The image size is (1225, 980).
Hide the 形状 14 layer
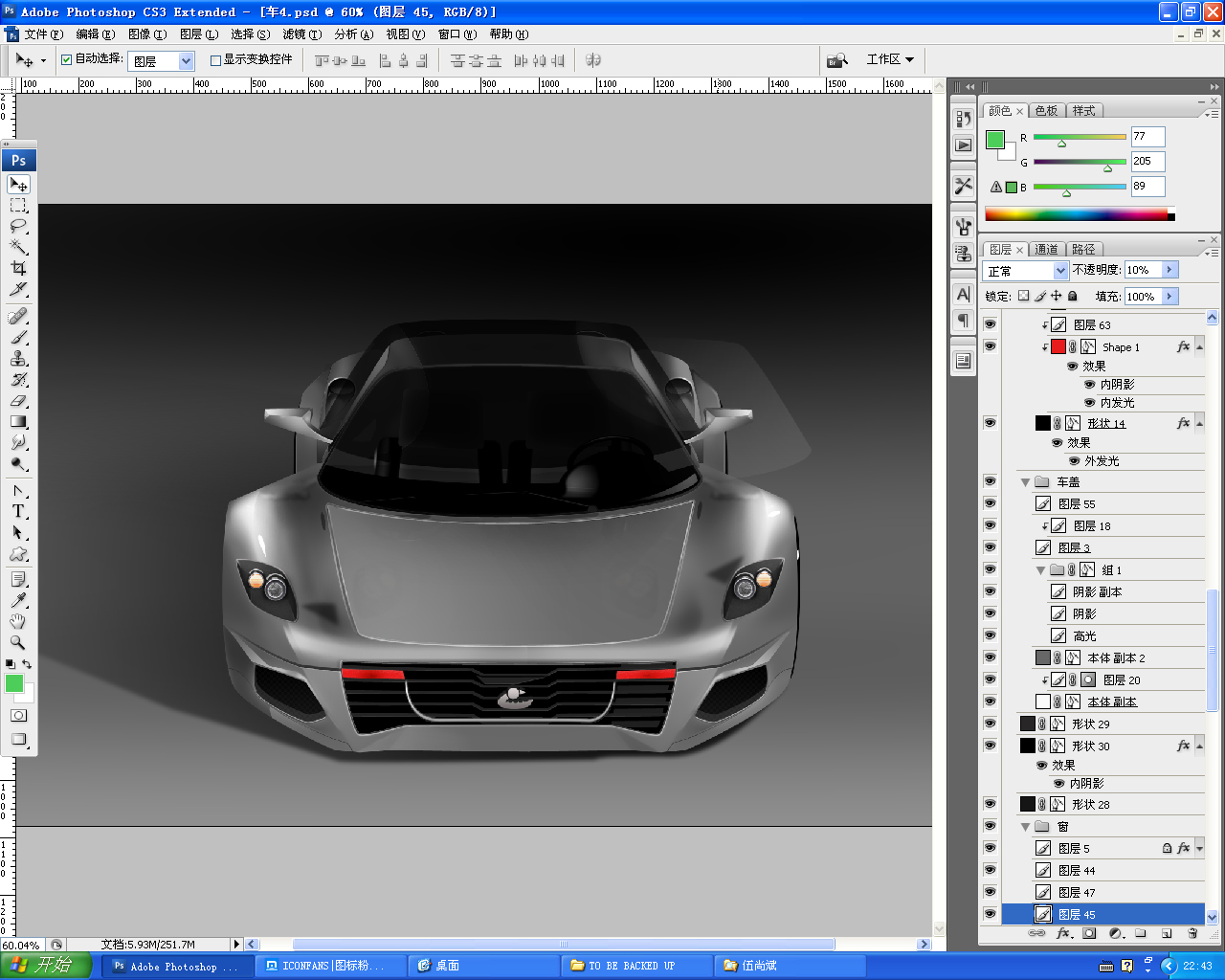pyautogui.click(x=990, y=422)
